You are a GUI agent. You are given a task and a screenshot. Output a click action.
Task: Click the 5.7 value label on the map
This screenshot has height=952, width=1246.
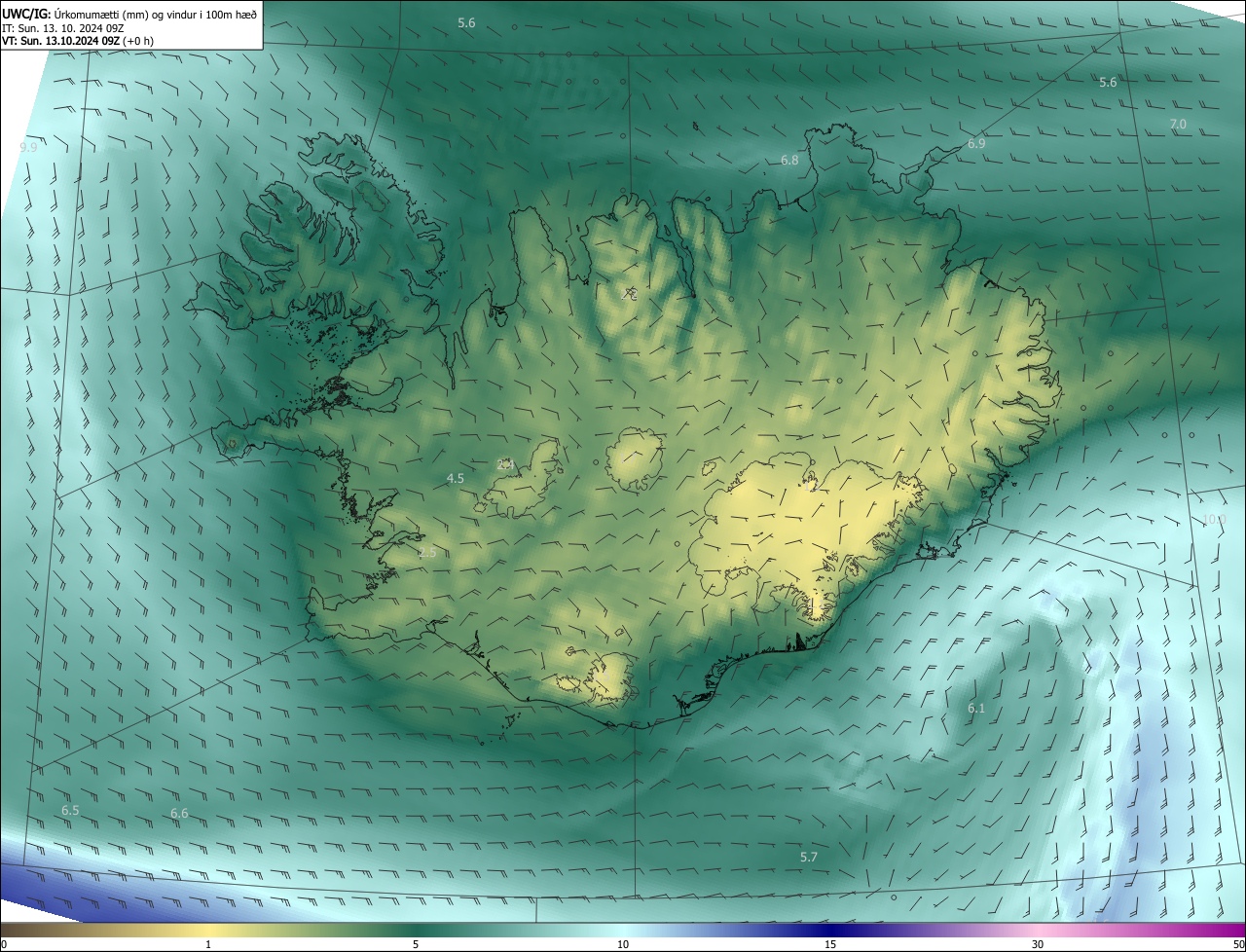click(x=809, y=857)
